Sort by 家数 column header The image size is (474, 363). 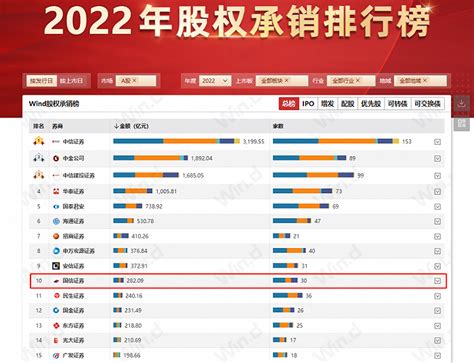278,126
